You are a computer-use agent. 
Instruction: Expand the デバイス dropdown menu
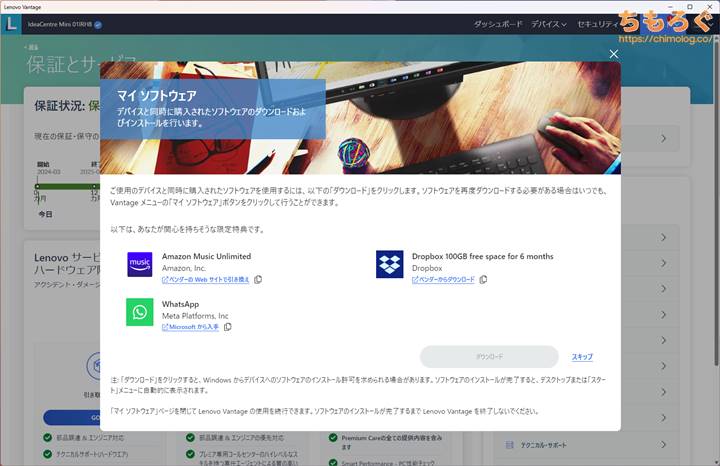[x=549, y=24]
